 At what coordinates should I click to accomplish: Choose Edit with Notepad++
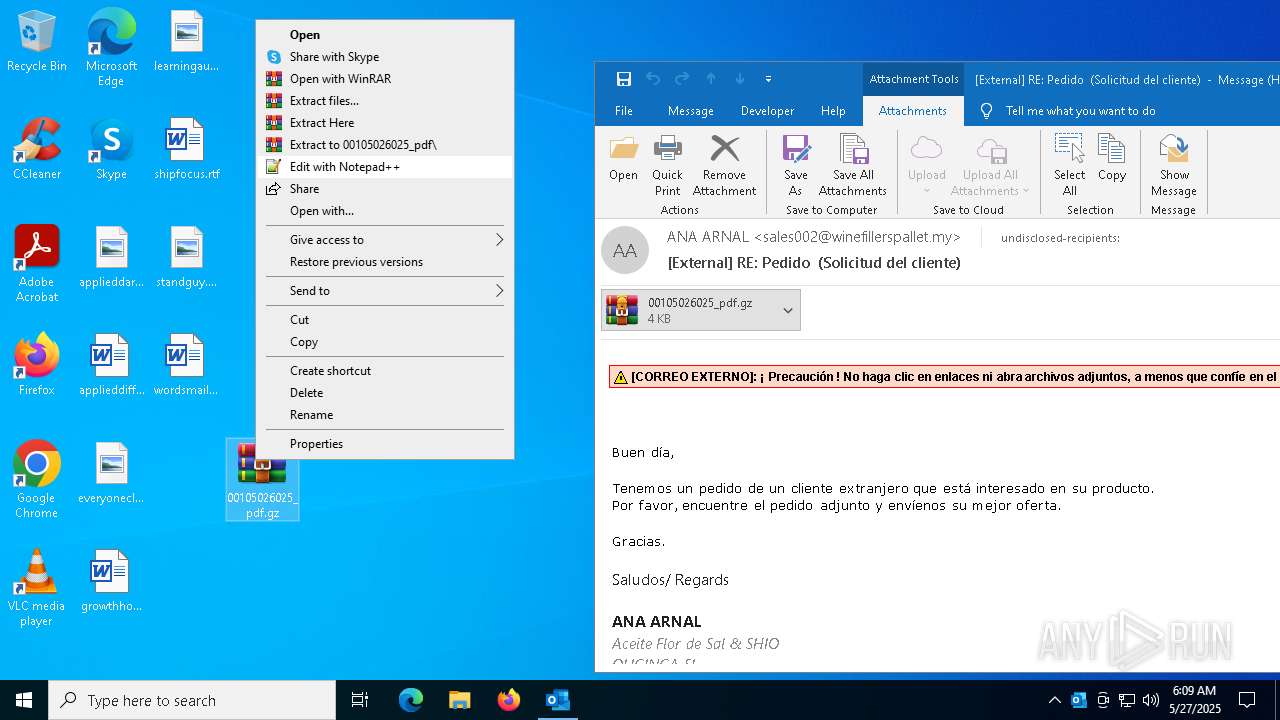[385, 167]
